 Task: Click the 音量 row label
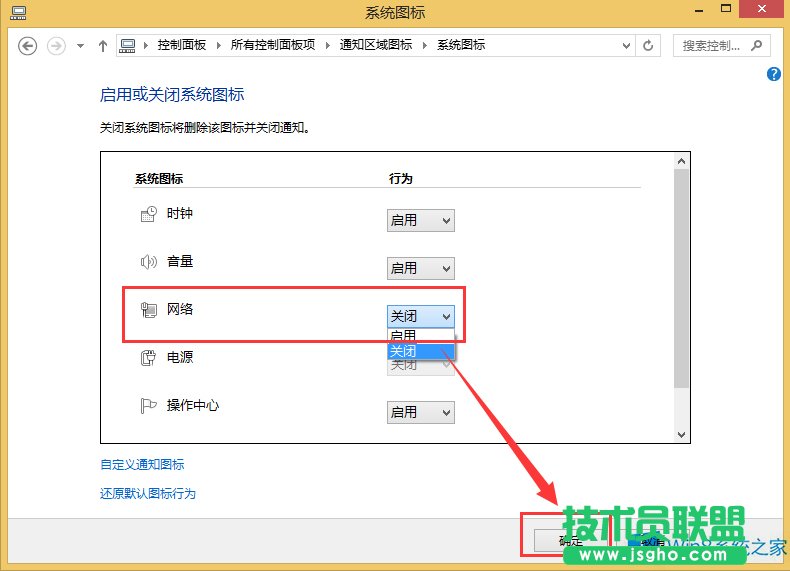tap(180, 261)
